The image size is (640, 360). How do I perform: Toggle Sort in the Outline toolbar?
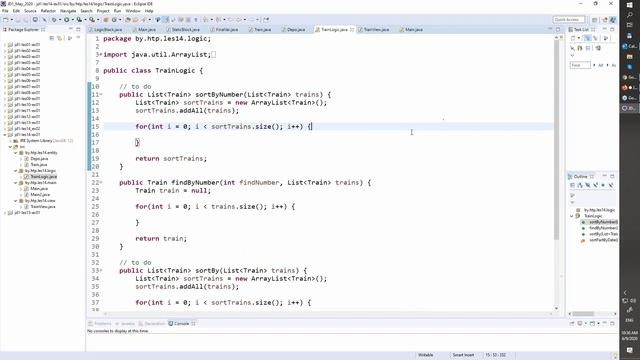[580, 185]
